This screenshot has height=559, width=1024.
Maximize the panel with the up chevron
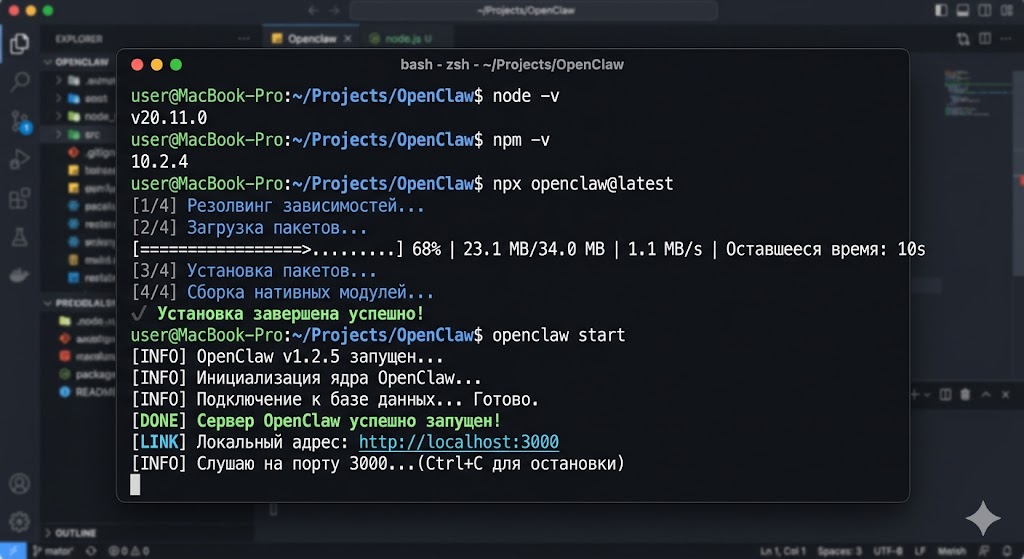click(986, 394)
